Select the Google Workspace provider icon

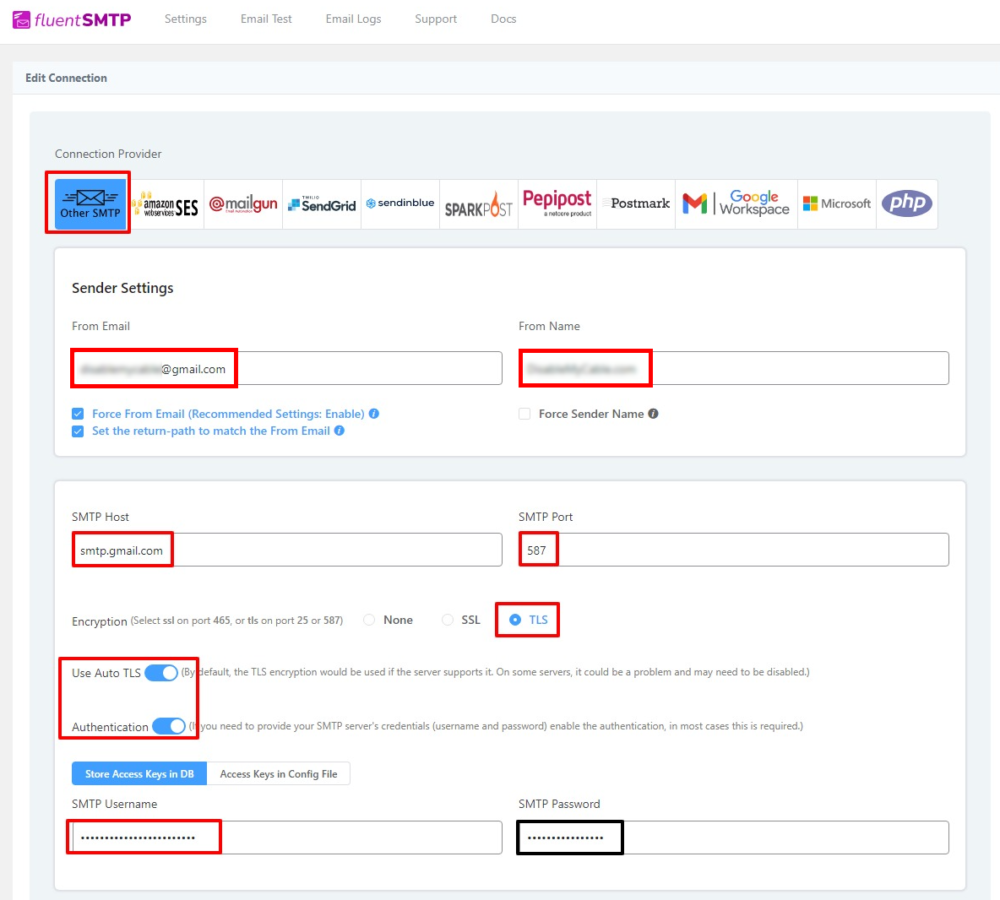click(735, 203)
